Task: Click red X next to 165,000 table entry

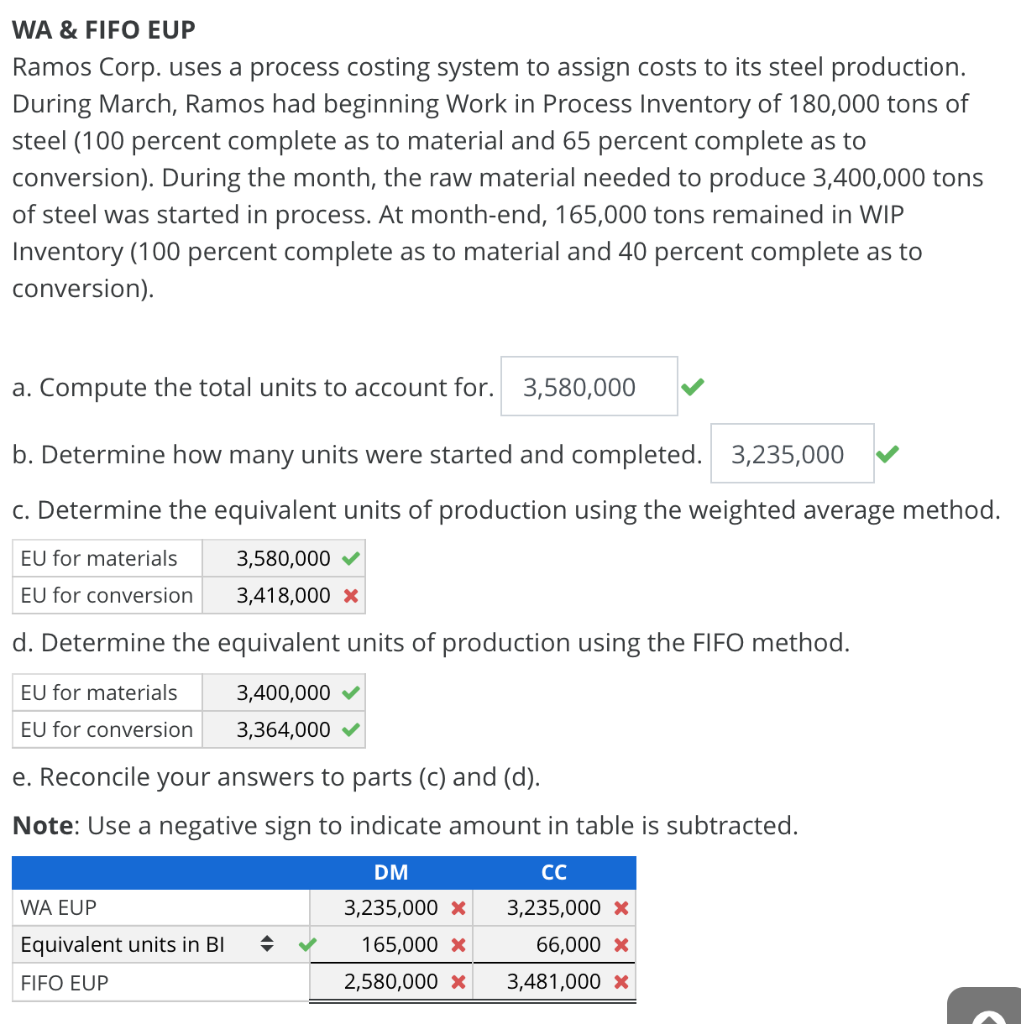Action: tap(460, 944)
